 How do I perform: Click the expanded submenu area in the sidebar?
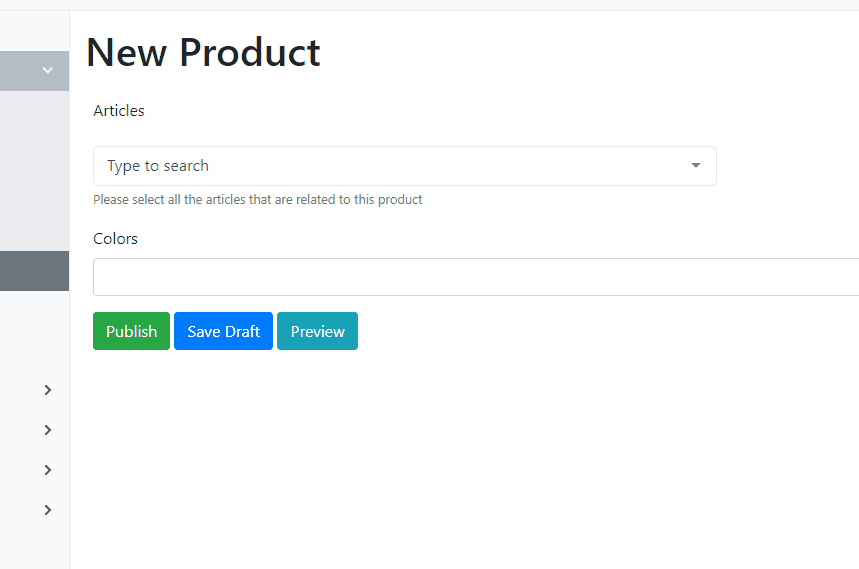pos(35,171)
